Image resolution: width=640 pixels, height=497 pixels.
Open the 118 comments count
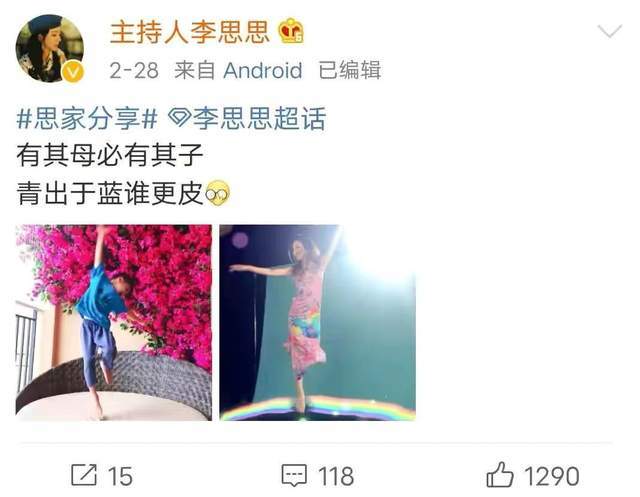(336, 476)
